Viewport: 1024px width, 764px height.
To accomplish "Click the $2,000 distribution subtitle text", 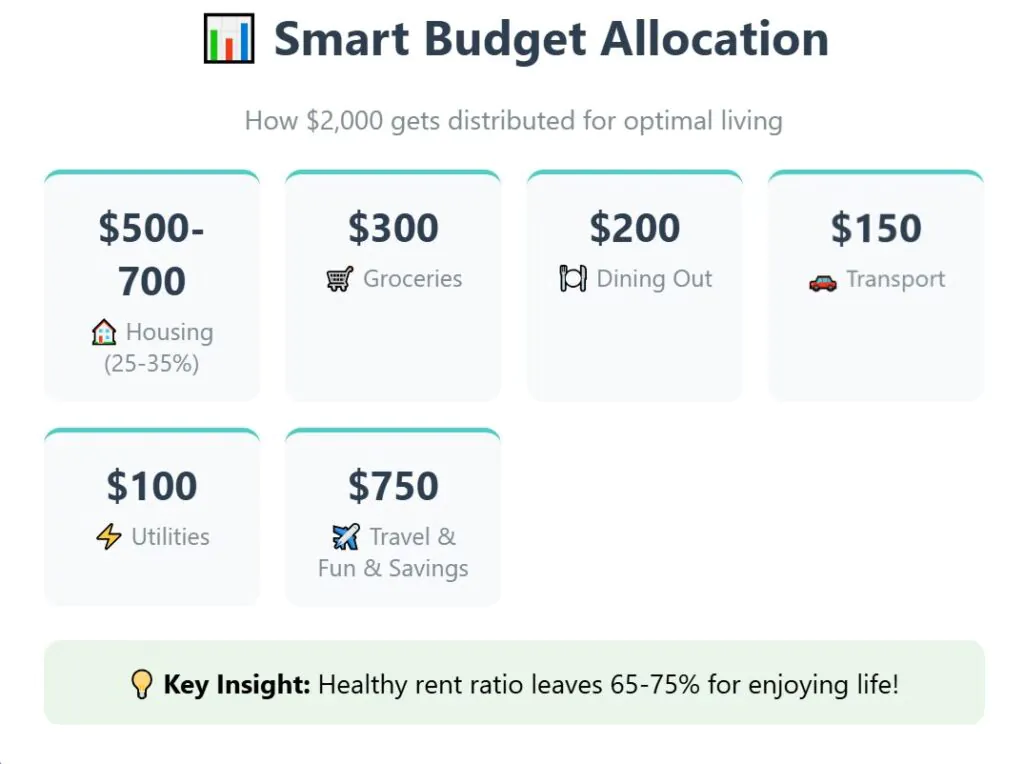I will (x=513, y=122).
